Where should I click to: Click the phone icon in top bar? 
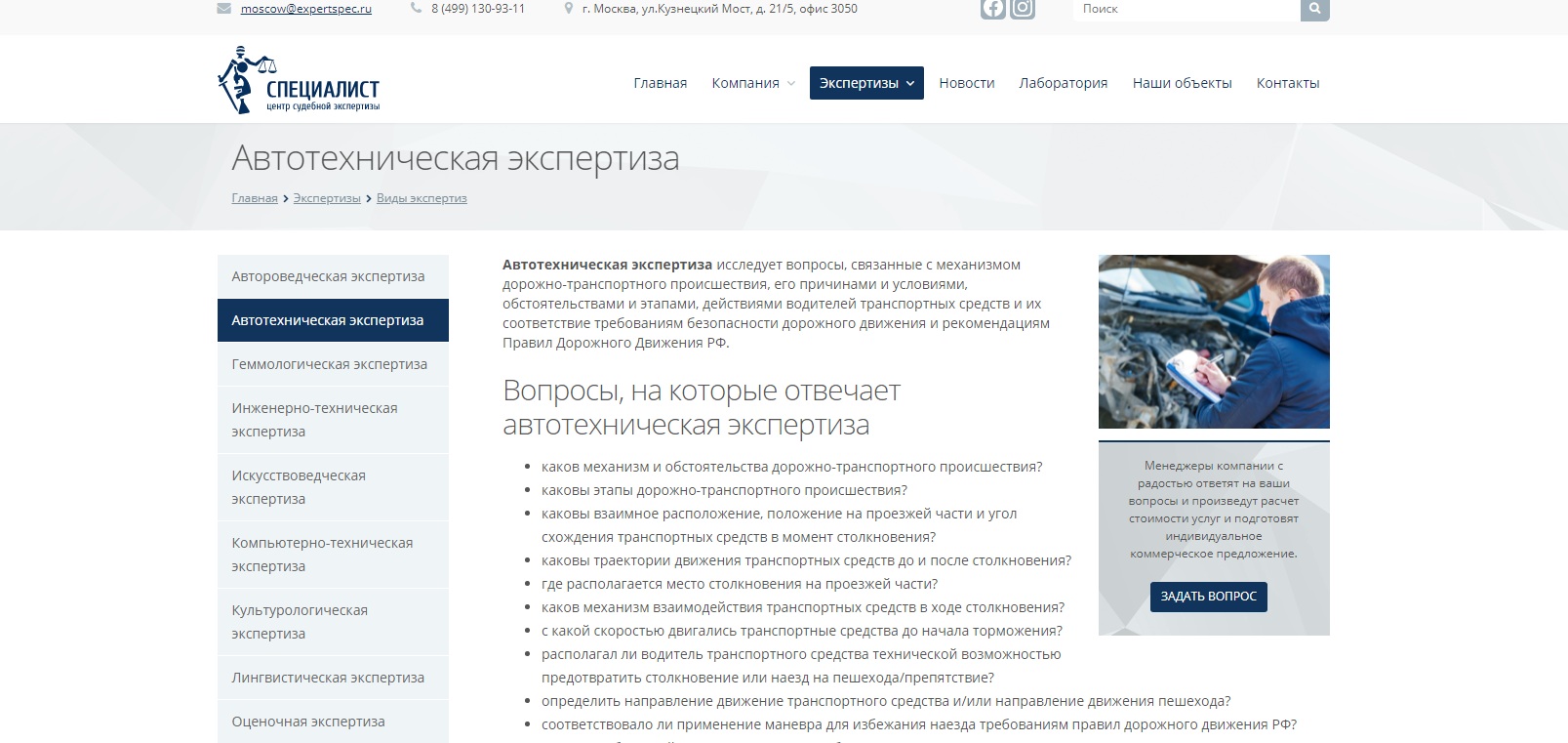click(x=417, y=9)
